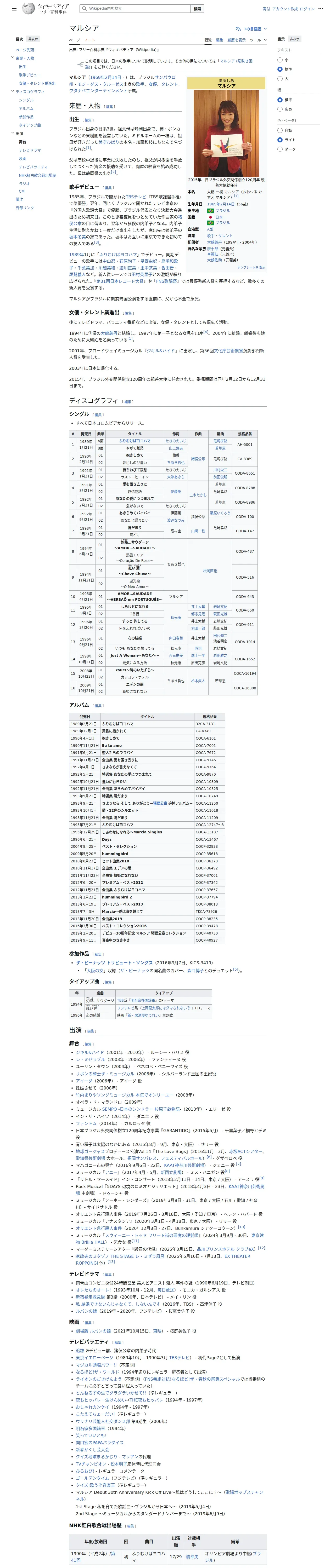The height and width of the screenshot is (1568, 336).
Task: Go to NHK紅白歌合戦出場歴 in contents
Action: coord(37,175)
